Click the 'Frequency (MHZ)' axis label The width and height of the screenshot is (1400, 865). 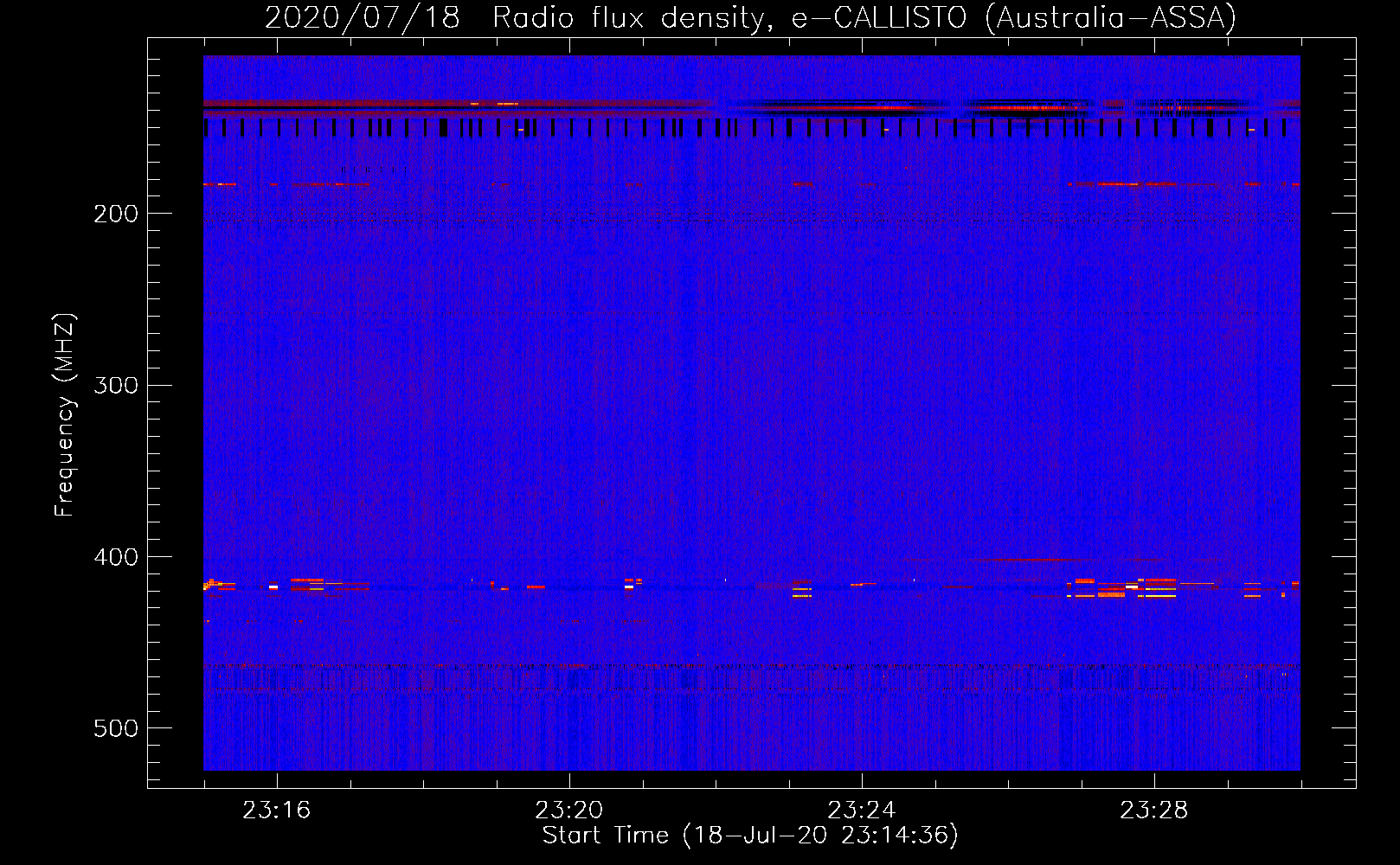pos(65,414)
